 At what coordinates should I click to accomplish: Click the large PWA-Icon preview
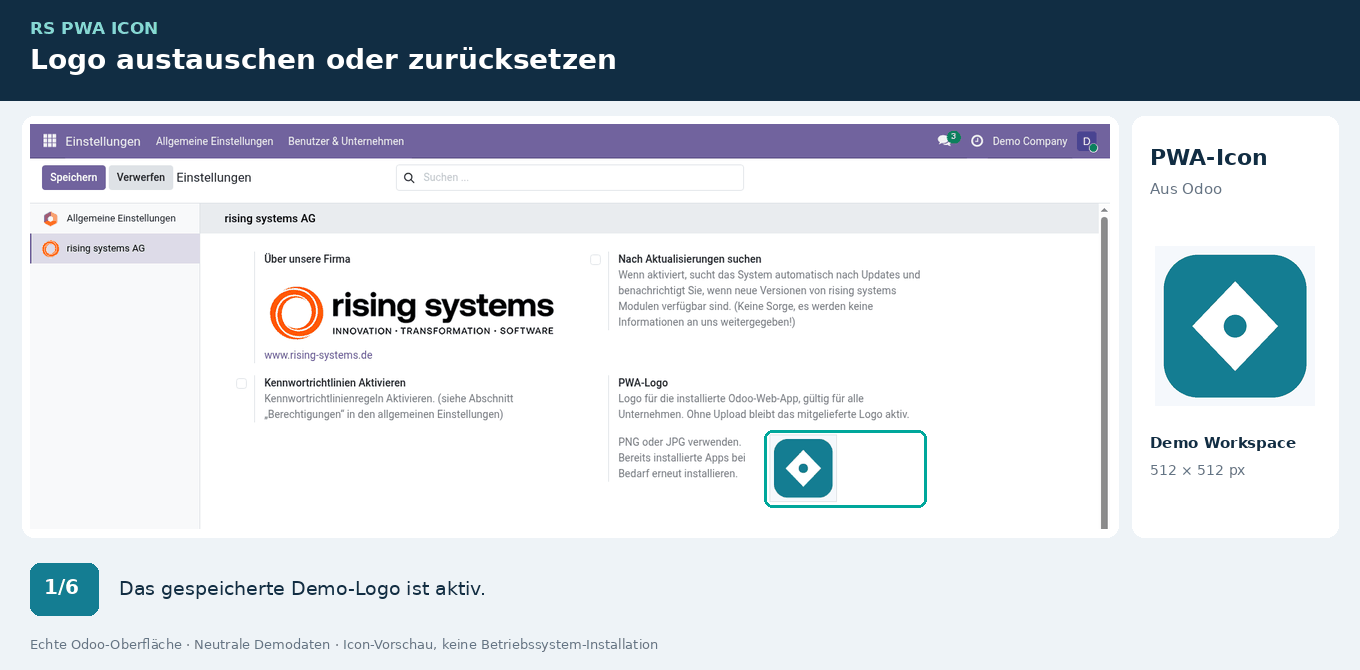tap(1235, 326)
